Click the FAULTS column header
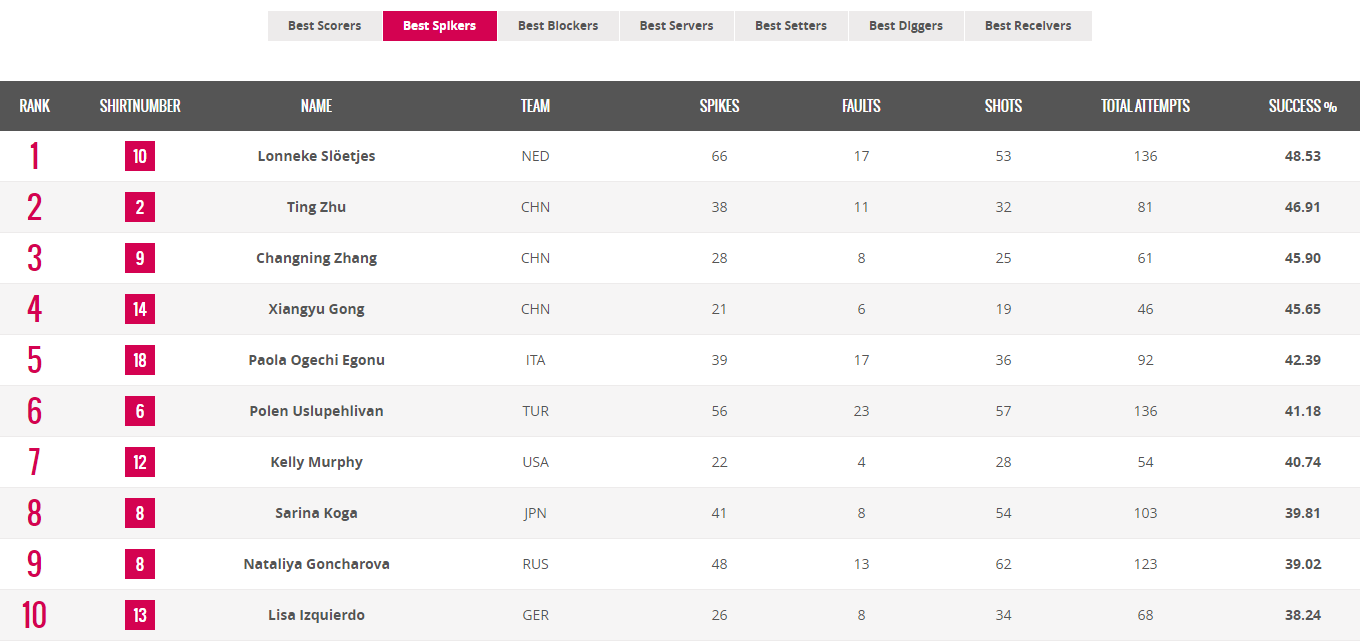 861,106
